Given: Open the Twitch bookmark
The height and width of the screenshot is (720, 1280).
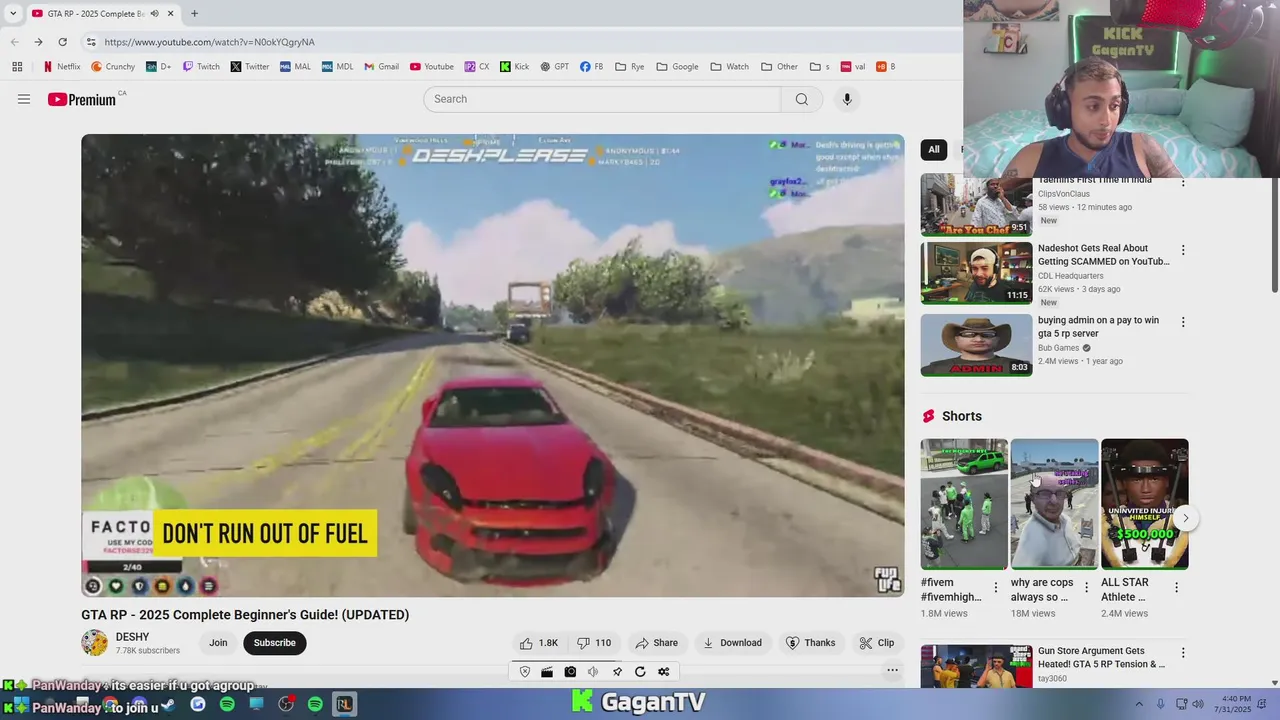Looking at the screenshot, I should click(x=201, y=67).
